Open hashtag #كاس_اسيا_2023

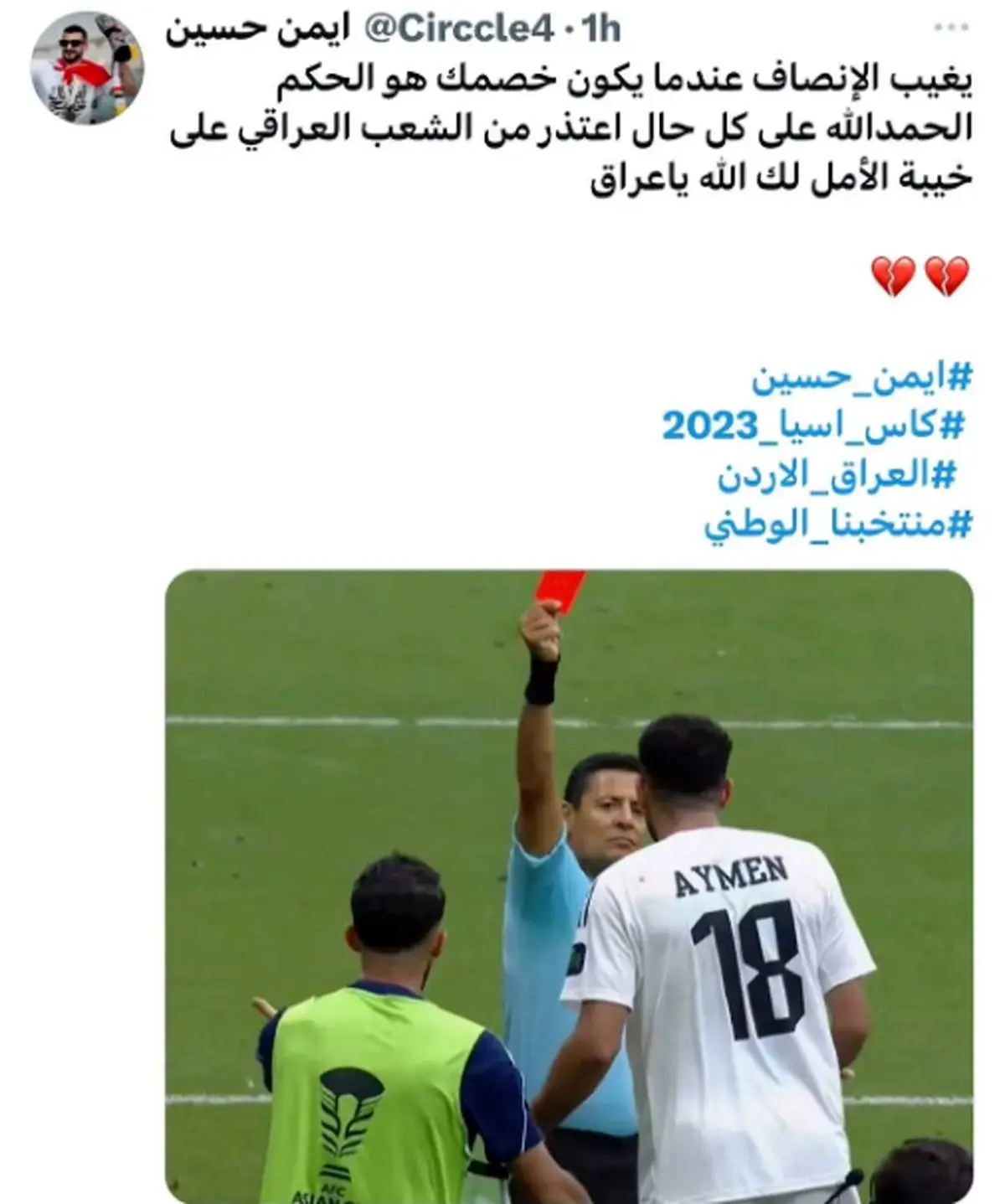(x=813, y=426)
